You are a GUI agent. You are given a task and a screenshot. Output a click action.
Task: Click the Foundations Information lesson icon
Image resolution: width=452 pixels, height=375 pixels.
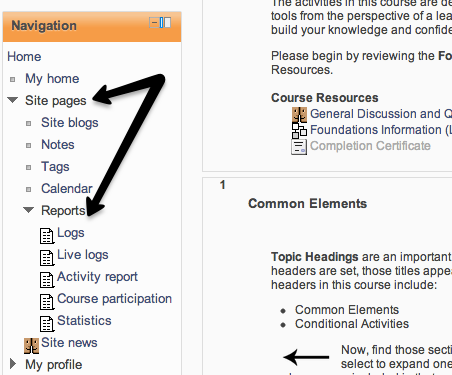[x=299, y=131]
